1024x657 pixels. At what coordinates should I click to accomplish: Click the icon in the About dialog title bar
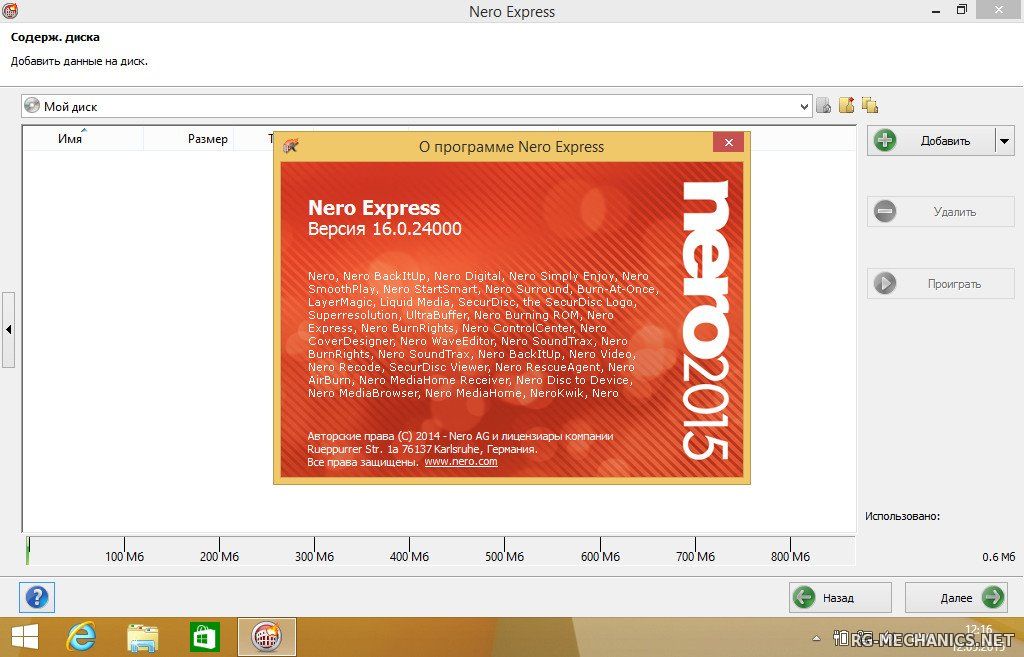(291, 146)
